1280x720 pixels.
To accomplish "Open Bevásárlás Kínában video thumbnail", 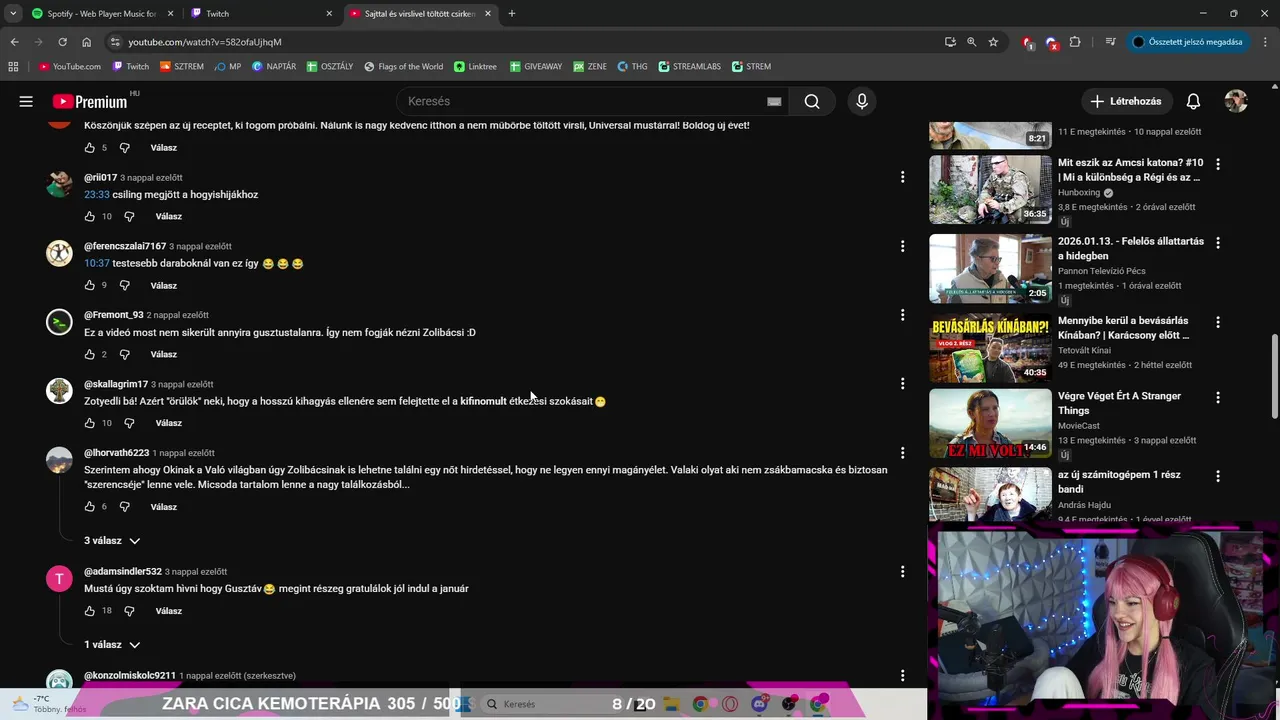I will [990, 347].
